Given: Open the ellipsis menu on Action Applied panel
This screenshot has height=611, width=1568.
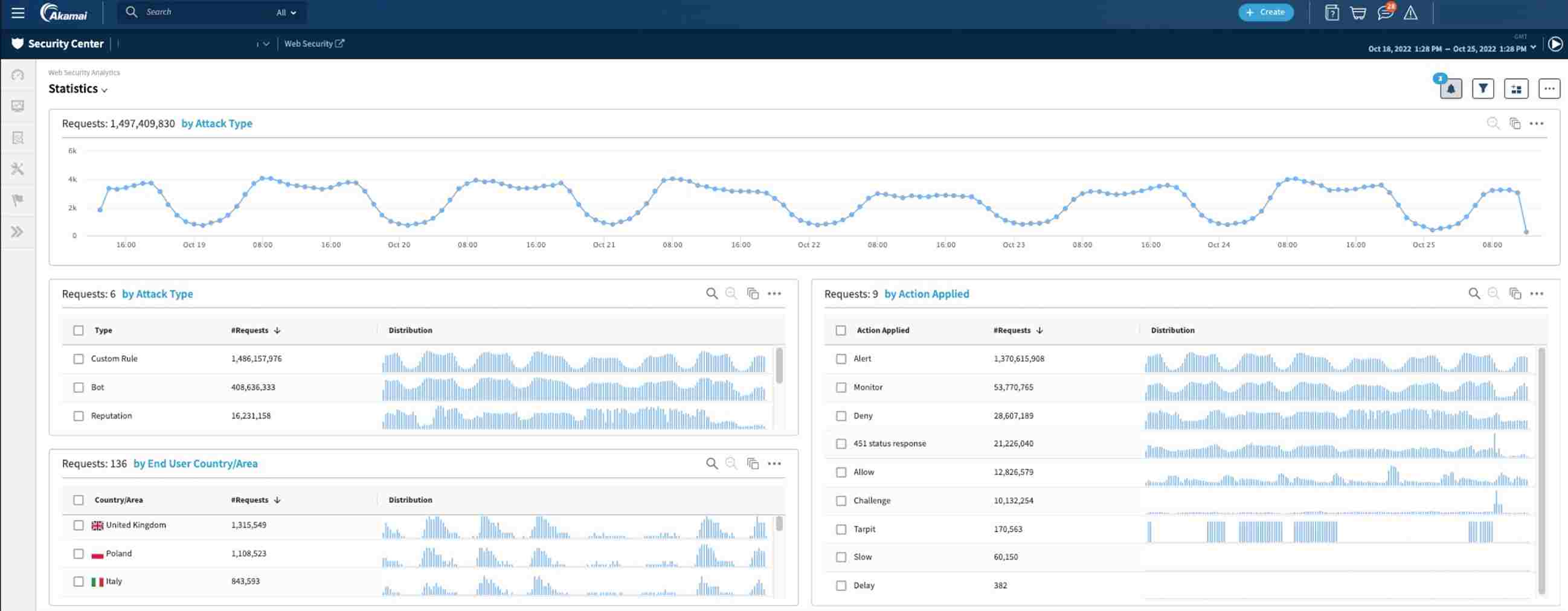Looking at the screenshot, I should click(x=1538, y=293).
